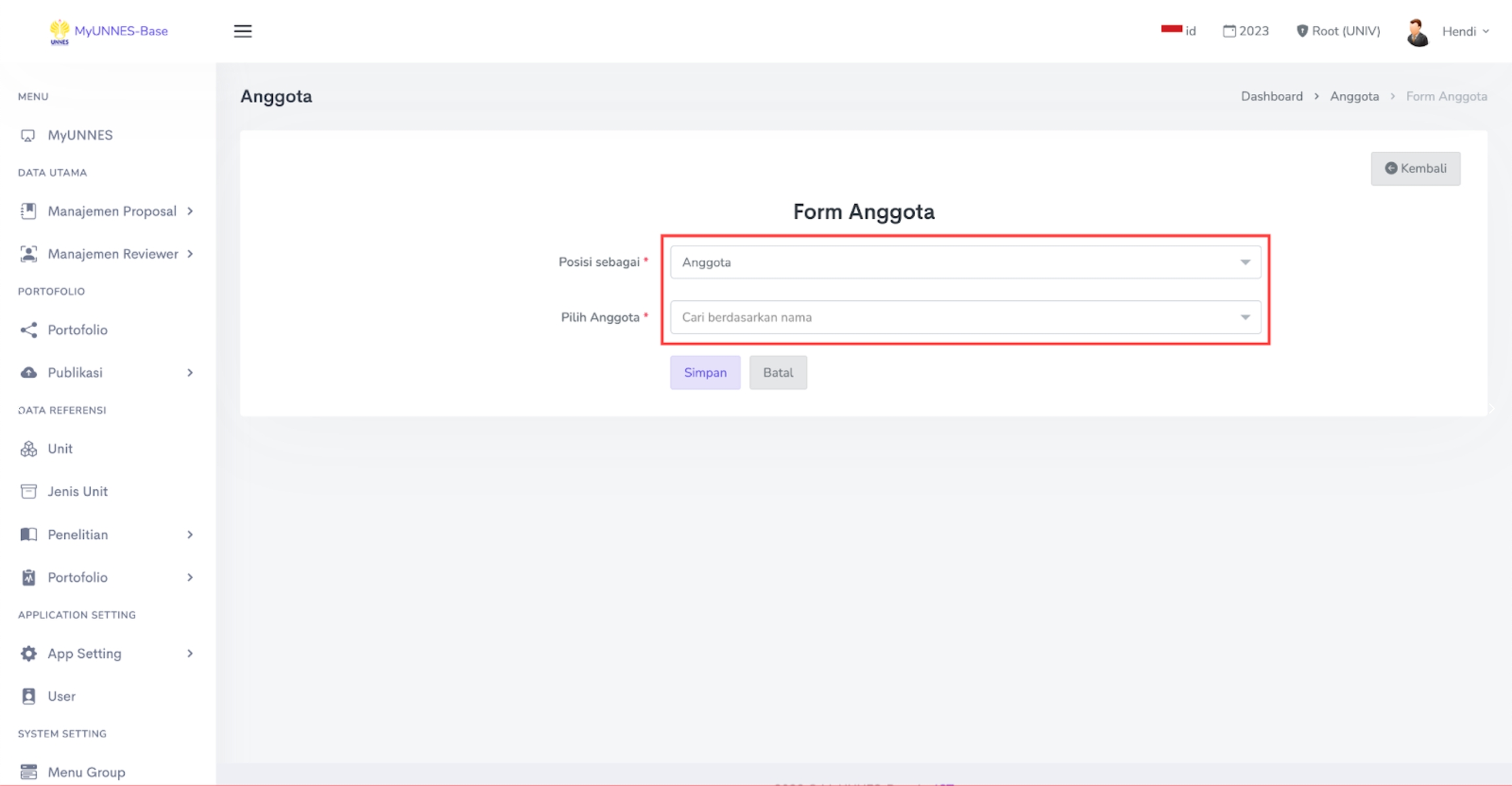1512x786 pixels.
Task: Expand the Manajemen Proposal submenu
Action: 190,211
